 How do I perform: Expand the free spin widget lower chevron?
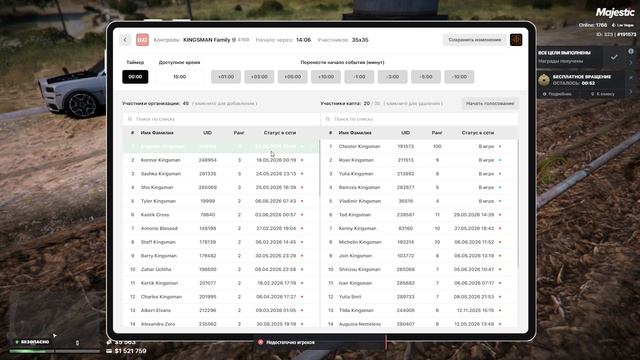pyautogui.click(x=631, y=92)
